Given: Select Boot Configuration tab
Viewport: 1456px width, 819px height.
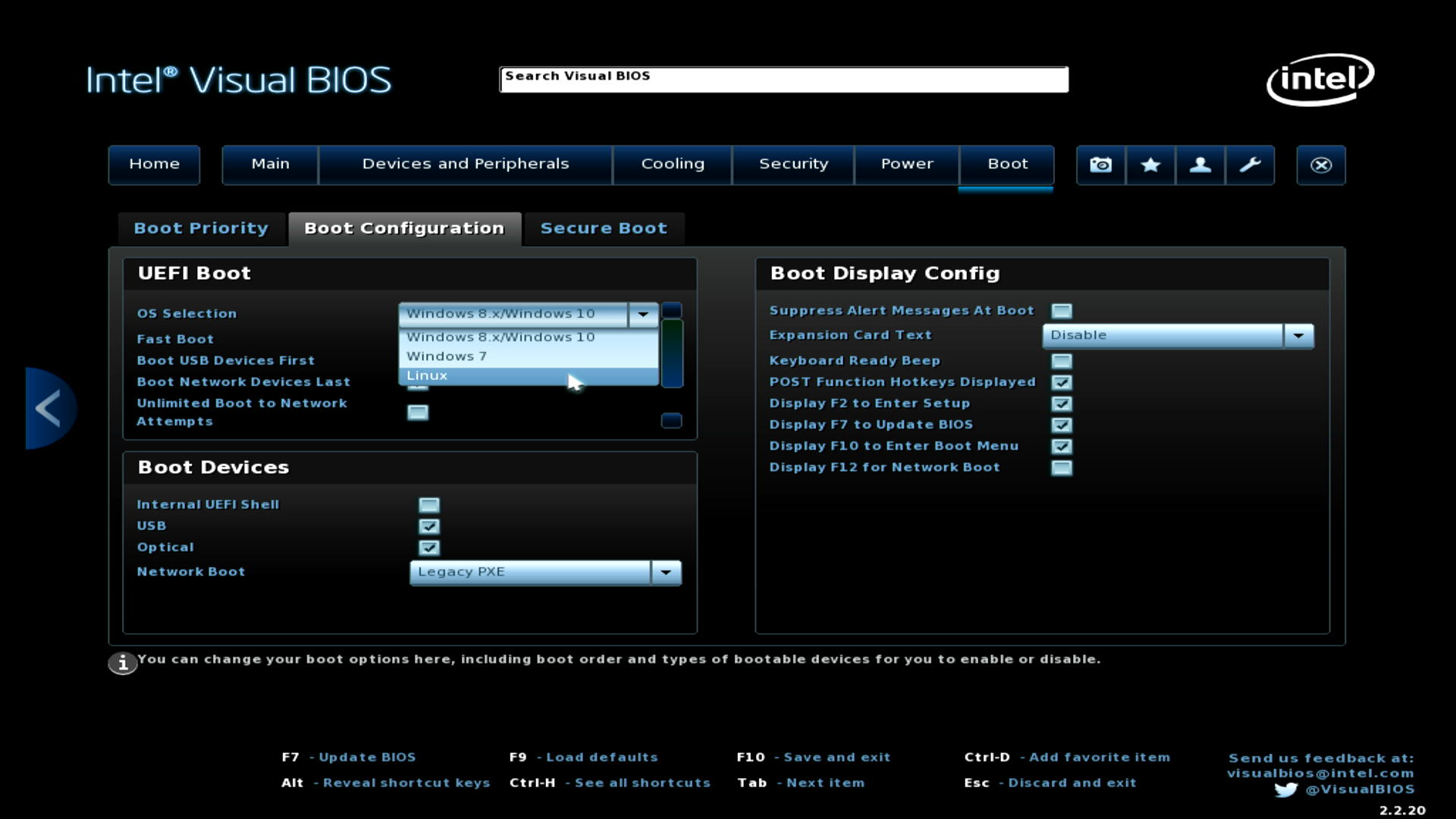Looking at the screenshot, I should (x=404, y=228).
